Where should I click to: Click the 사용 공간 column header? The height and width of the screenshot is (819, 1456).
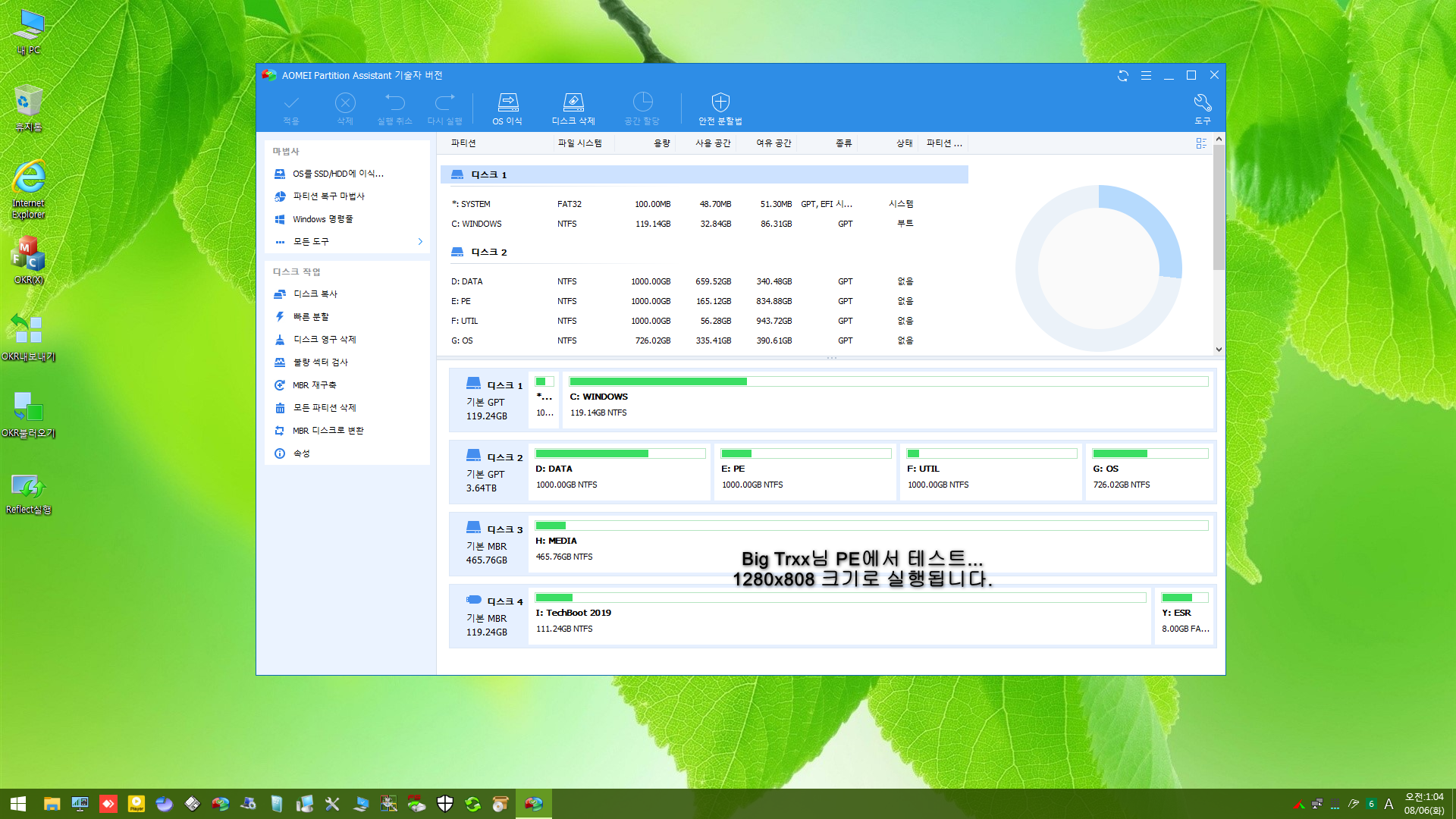coord(713,143)
